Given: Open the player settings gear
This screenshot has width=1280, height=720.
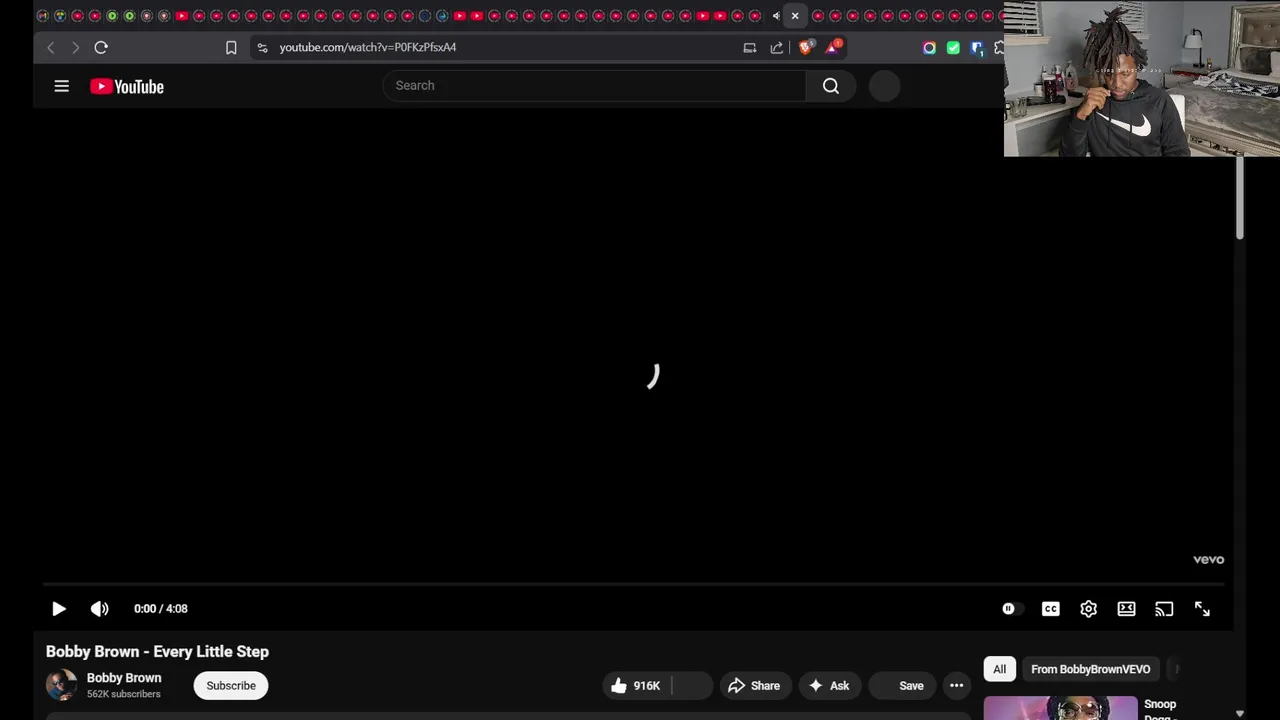Looking at the screenshot, I should (1089, 609).
